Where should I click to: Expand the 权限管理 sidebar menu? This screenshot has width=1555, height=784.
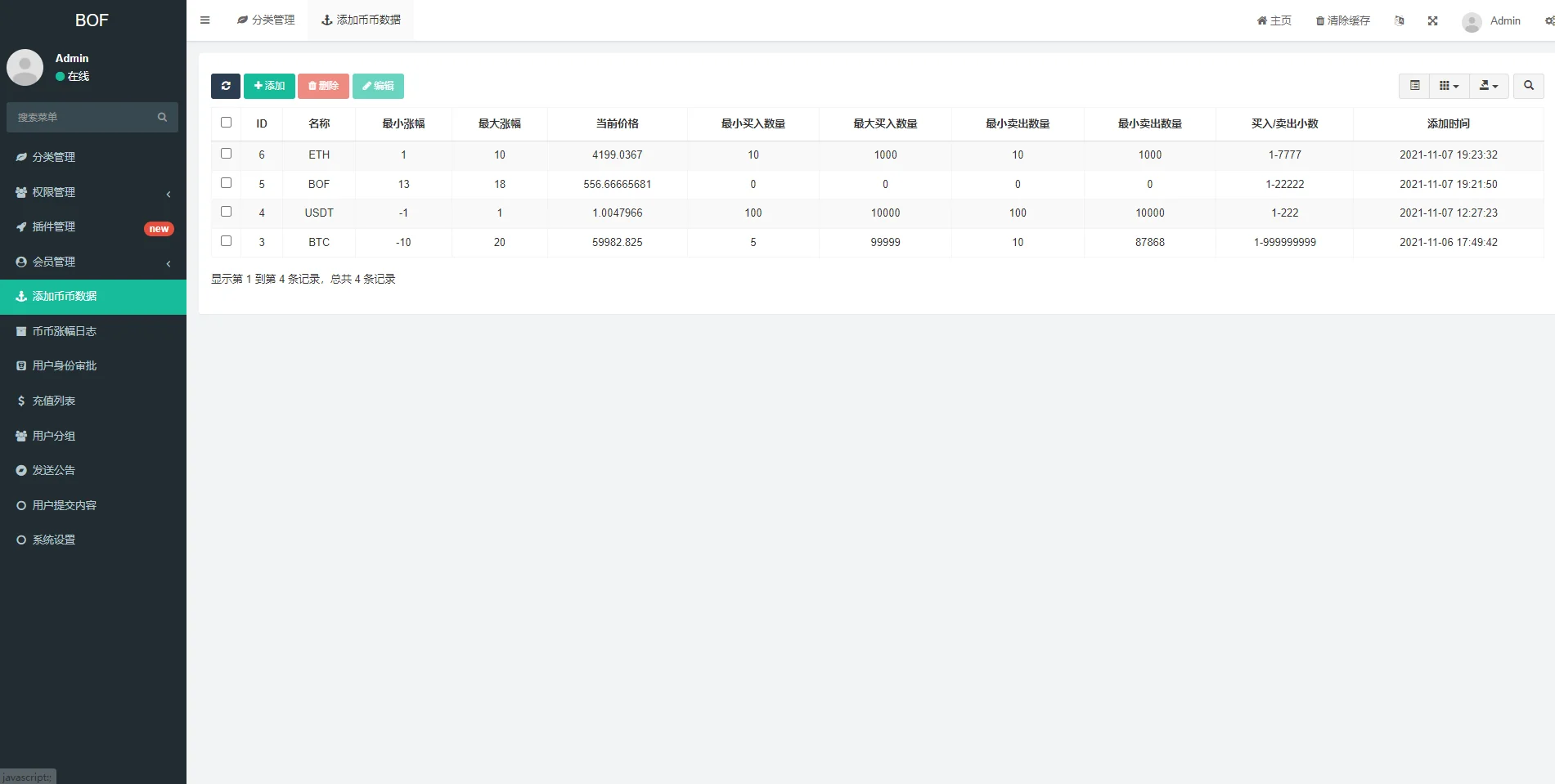tap(93, 192)
